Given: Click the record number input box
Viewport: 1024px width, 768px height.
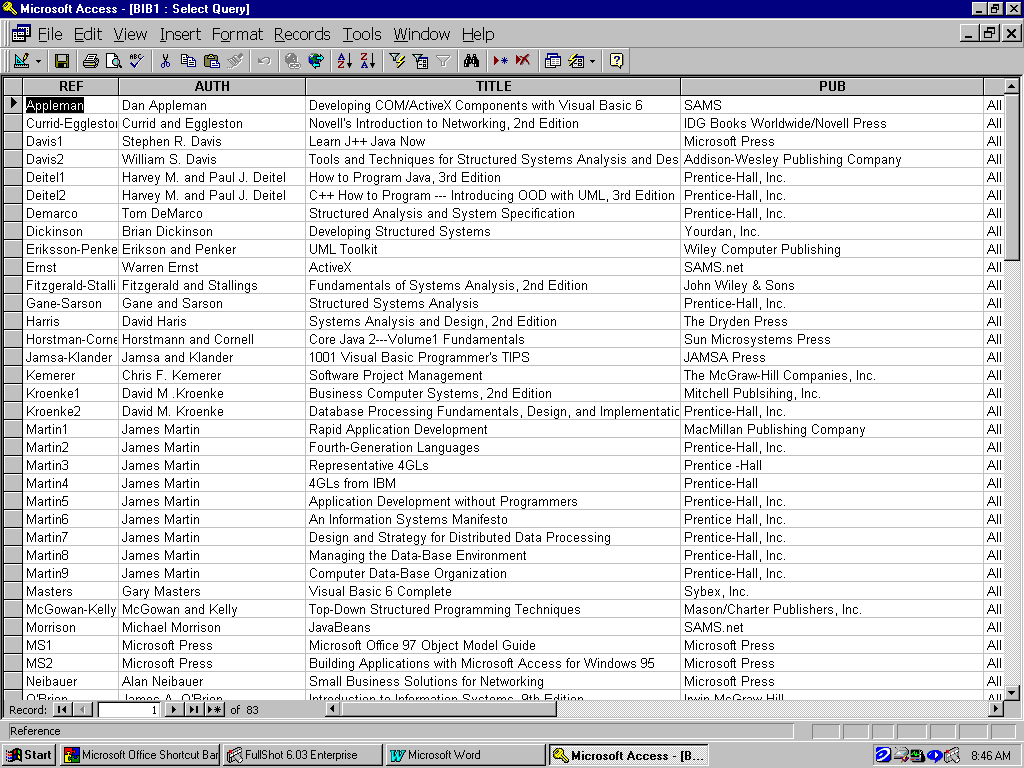Looking at the screenshot, I should 129,709.
